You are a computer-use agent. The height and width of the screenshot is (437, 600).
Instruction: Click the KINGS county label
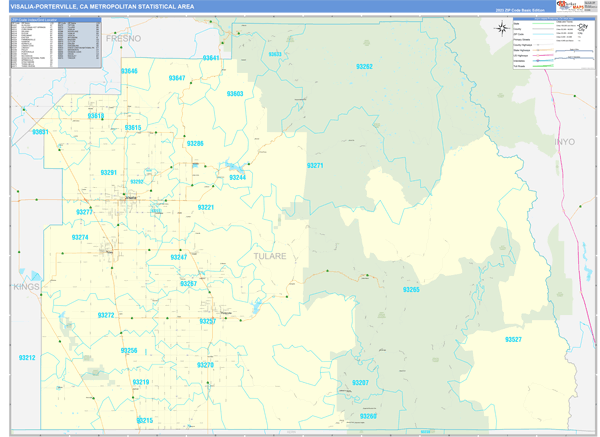click(x=24, y=287)
